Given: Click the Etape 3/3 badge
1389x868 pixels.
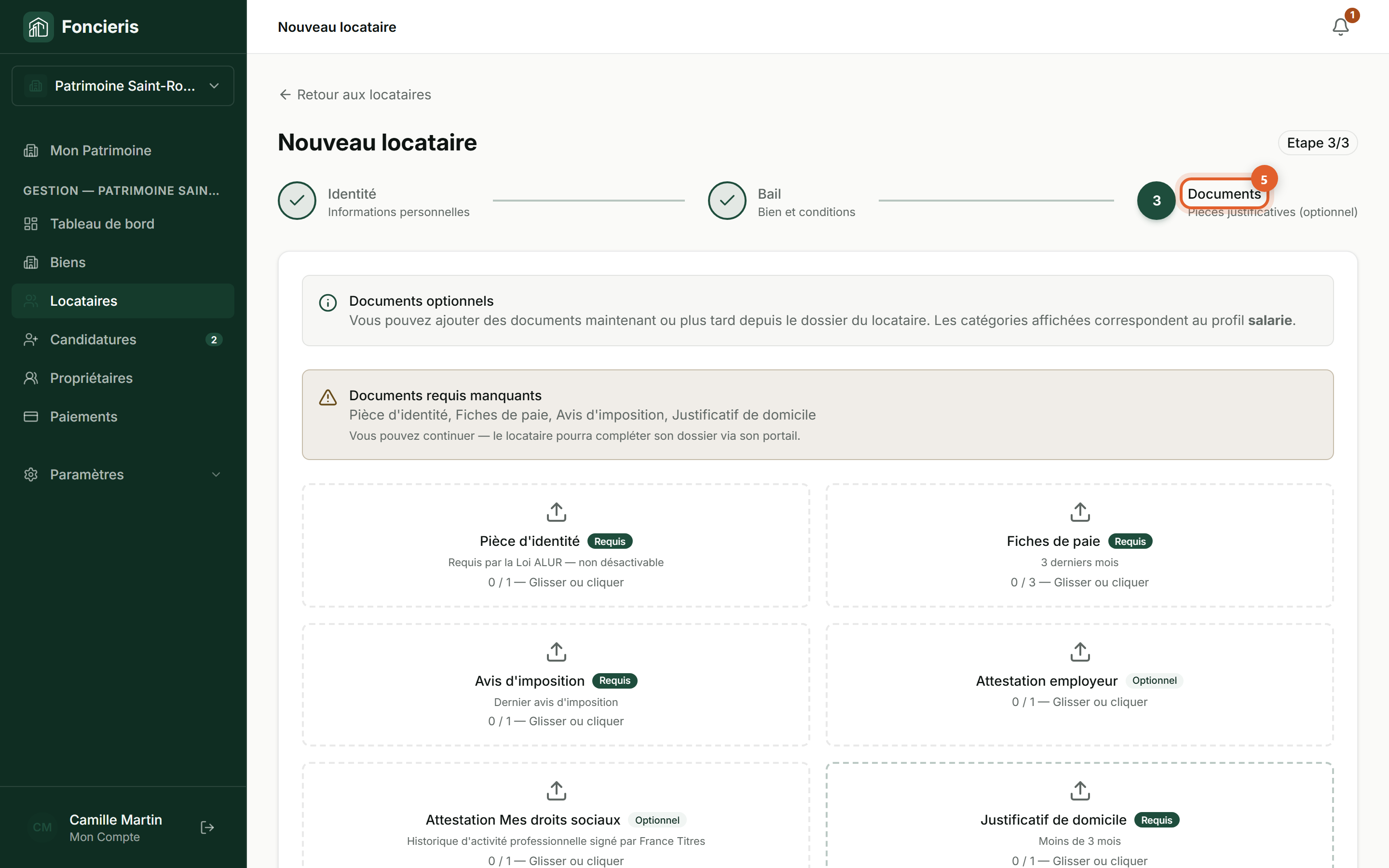Looking at the screenshot, I should click(x=1318, y=143).
